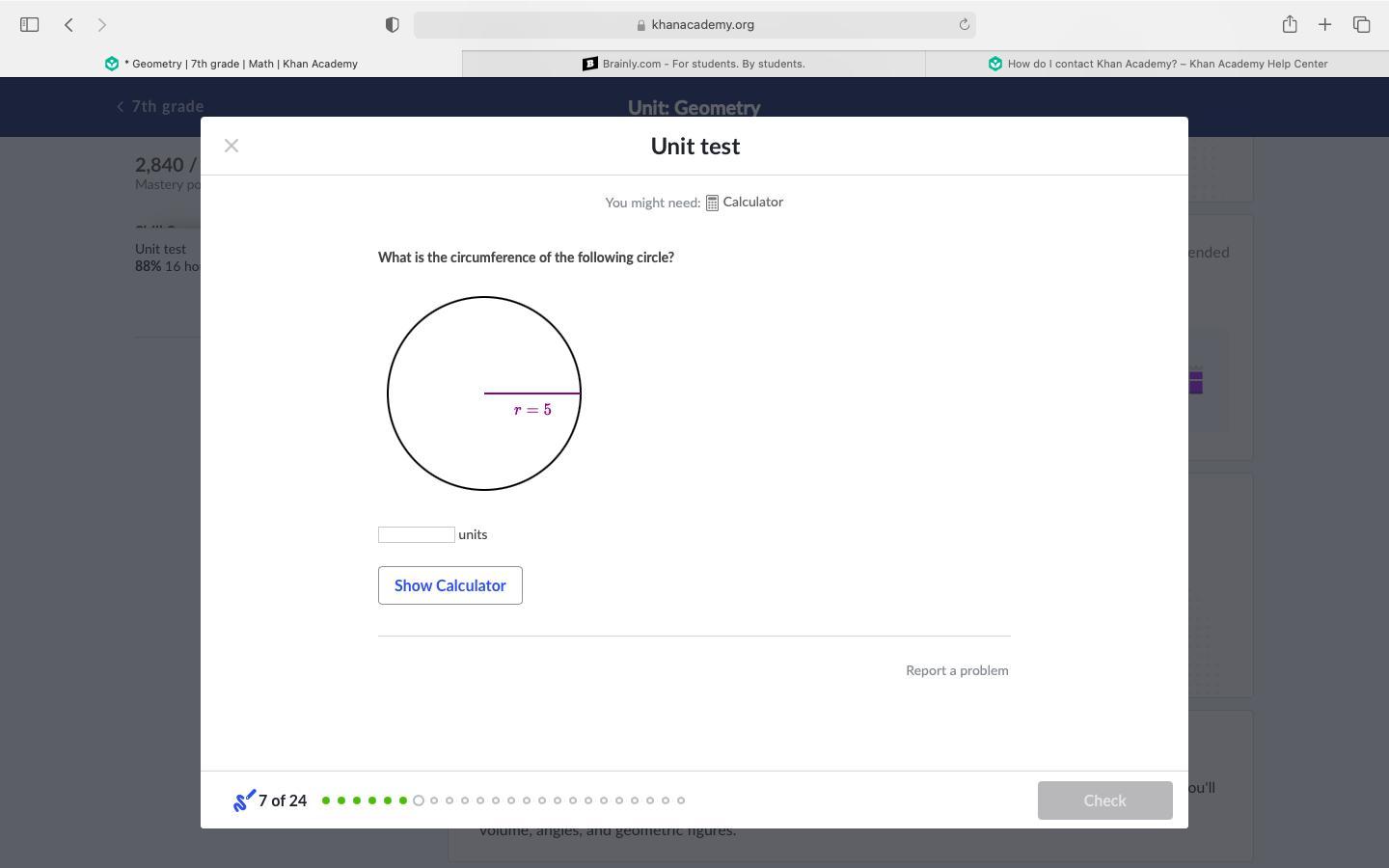Screen dimensions: 1389x868
Task: Click the question text about circumference
Action: (526, 258)
